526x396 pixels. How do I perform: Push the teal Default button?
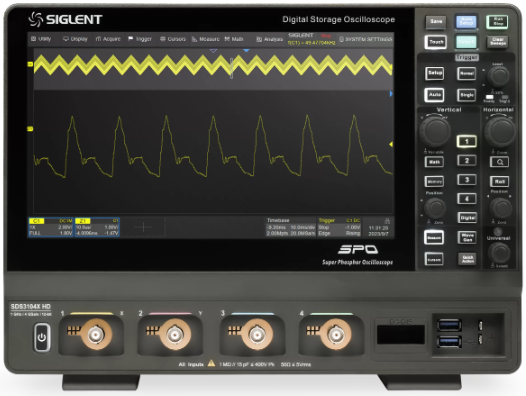point(466,42)
